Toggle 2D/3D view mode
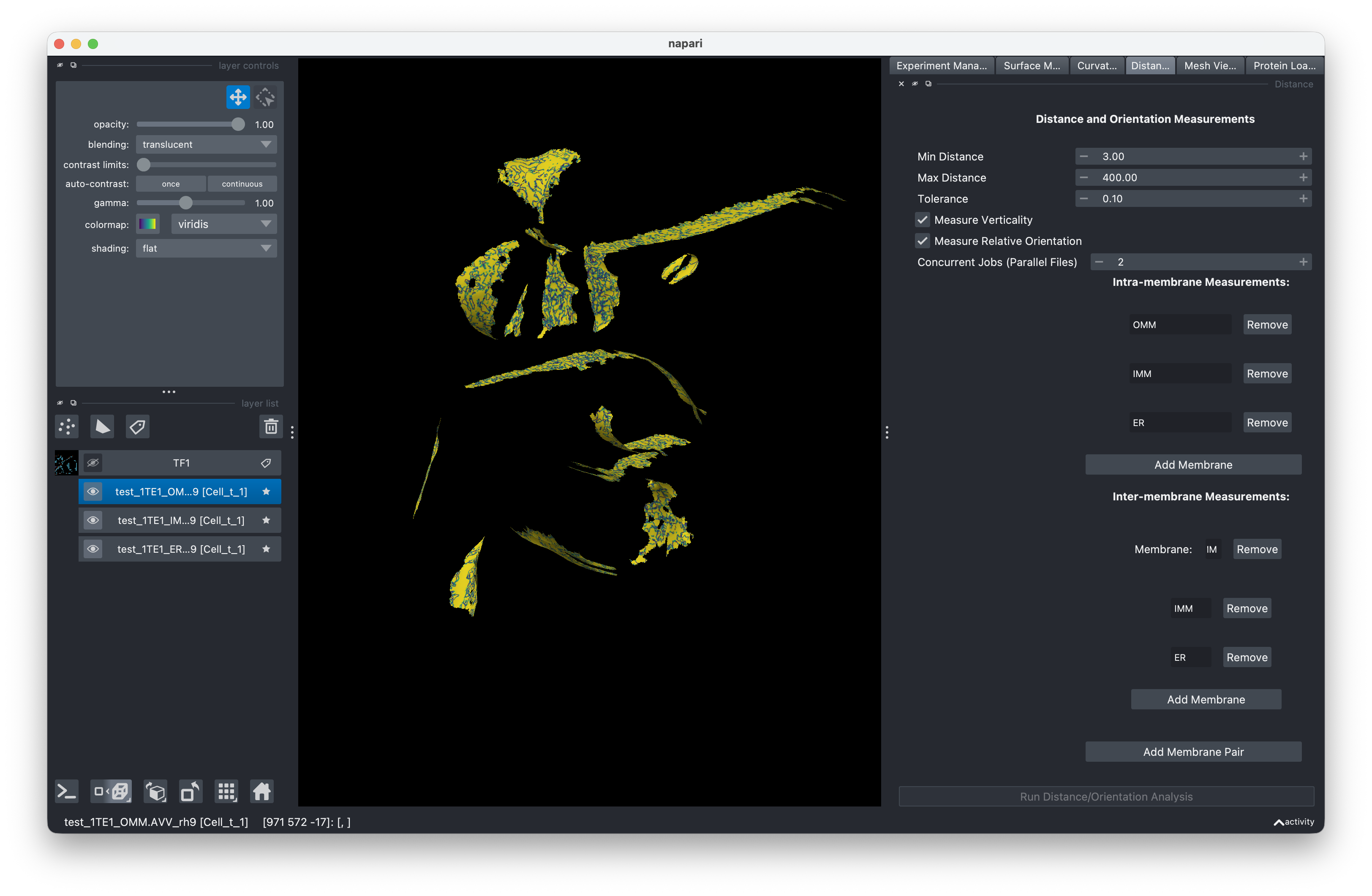The height and width of the screenshot is (896, 1372). click(x=112, y=792)
